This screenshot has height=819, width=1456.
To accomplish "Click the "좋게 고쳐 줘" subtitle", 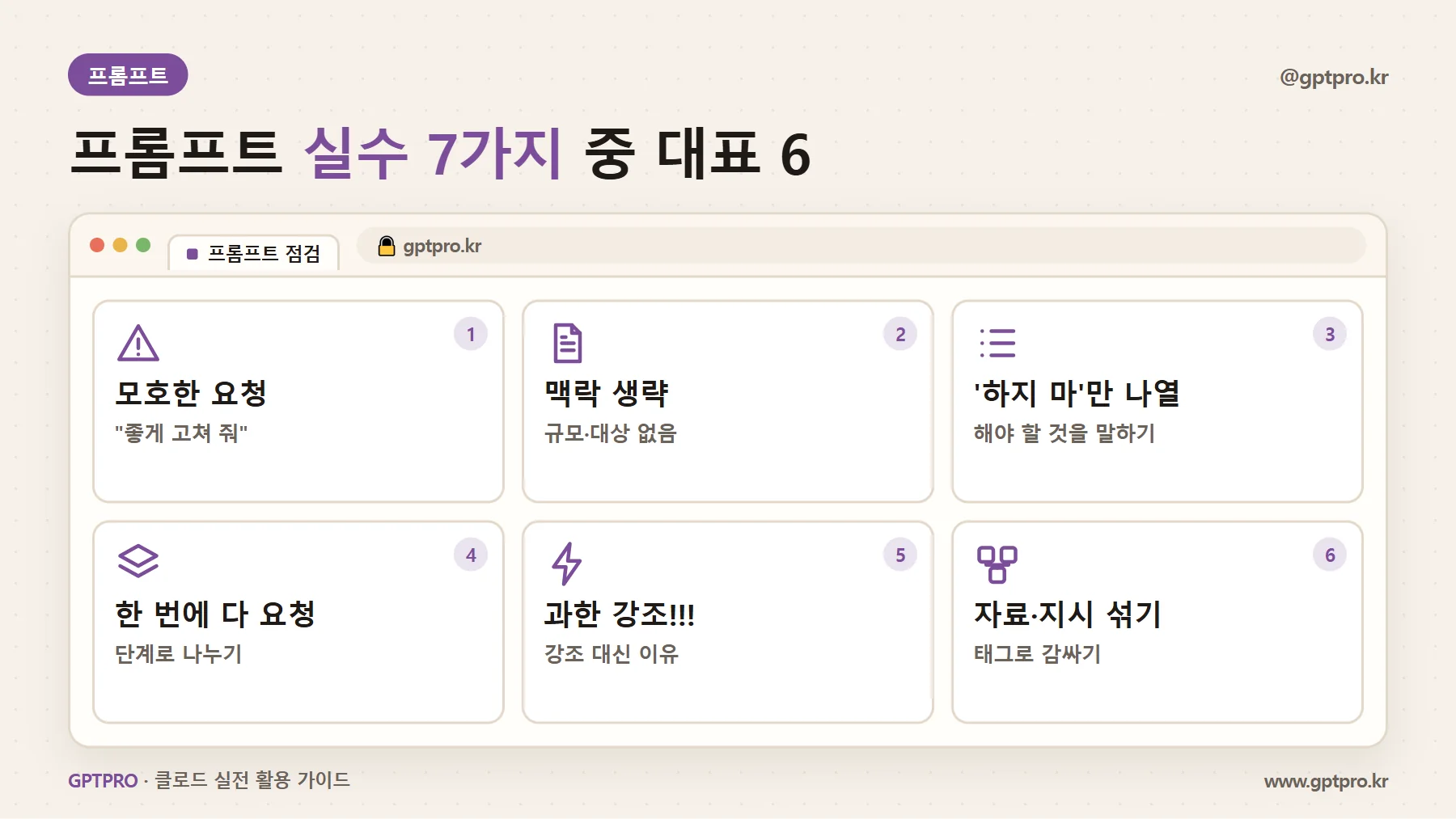I will [x=181, y=433].
